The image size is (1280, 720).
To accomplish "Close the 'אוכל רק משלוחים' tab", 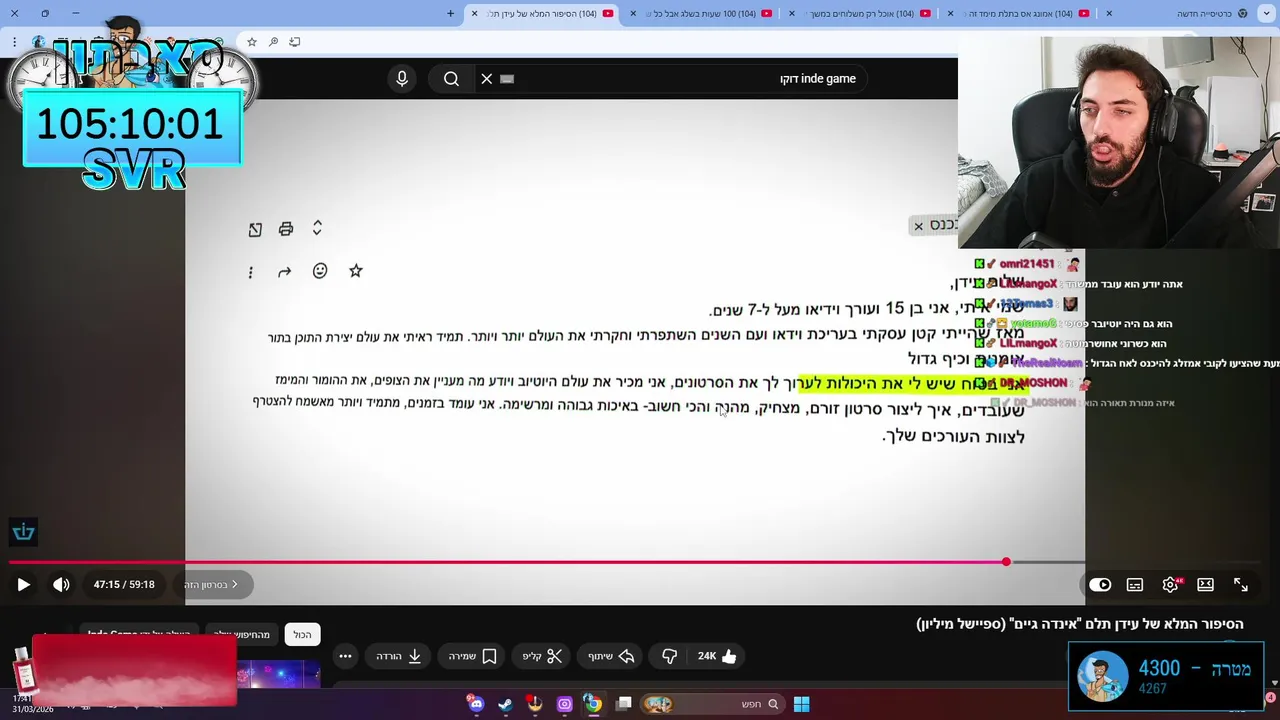I will (792, 13).
